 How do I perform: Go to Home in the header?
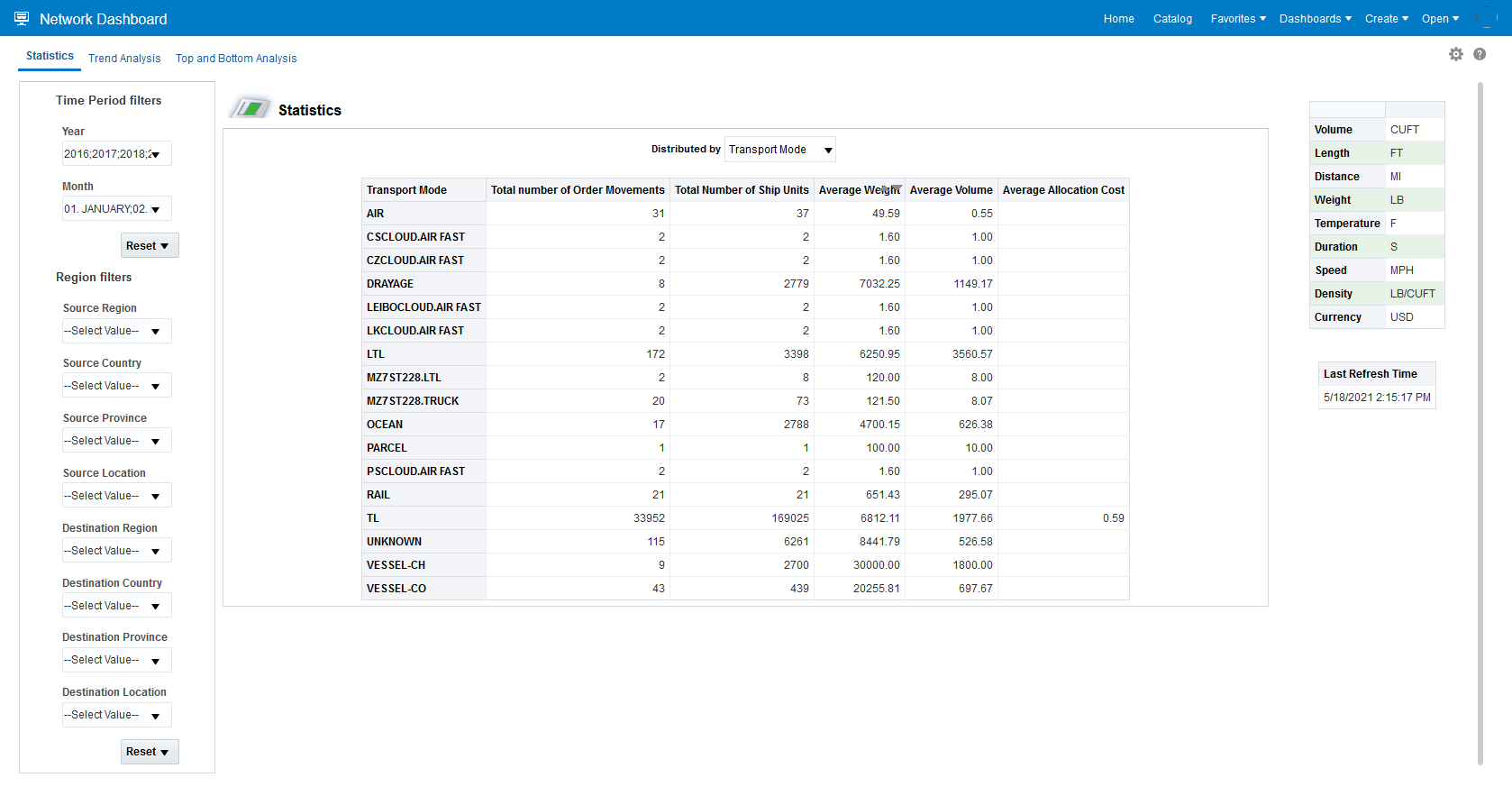[x=1119, y=19]
